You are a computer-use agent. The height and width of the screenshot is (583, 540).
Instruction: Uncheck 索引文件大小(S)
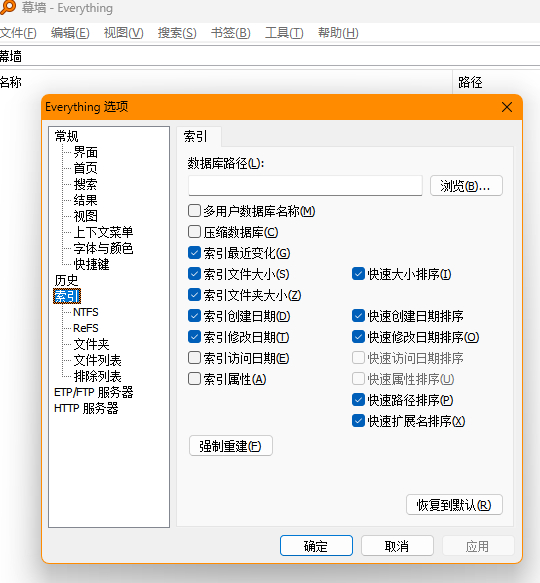click(195, 274)
